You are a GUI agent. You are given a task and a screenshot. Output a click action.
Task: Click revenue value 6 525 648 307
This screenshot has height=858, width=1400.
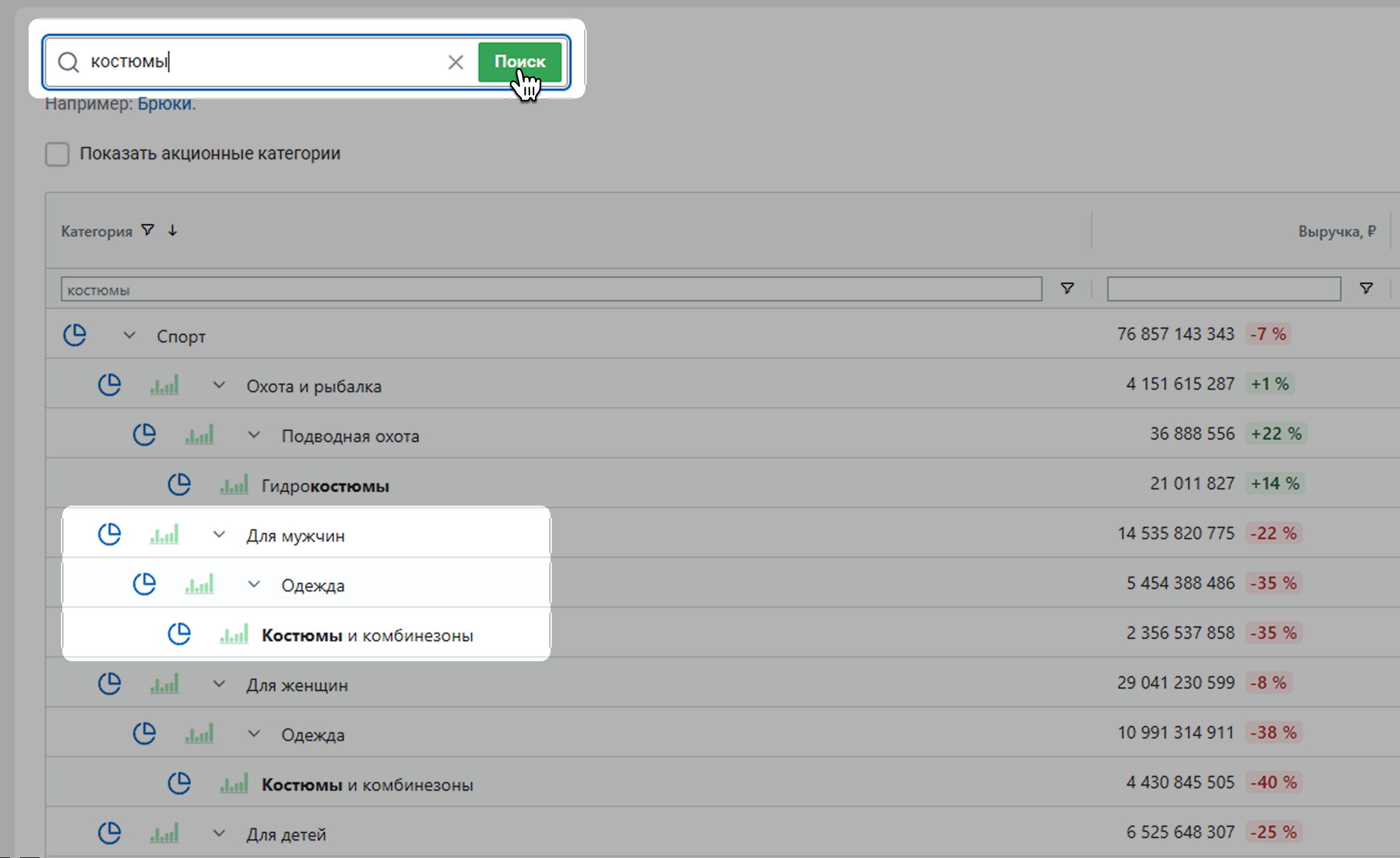point(1180,832)
